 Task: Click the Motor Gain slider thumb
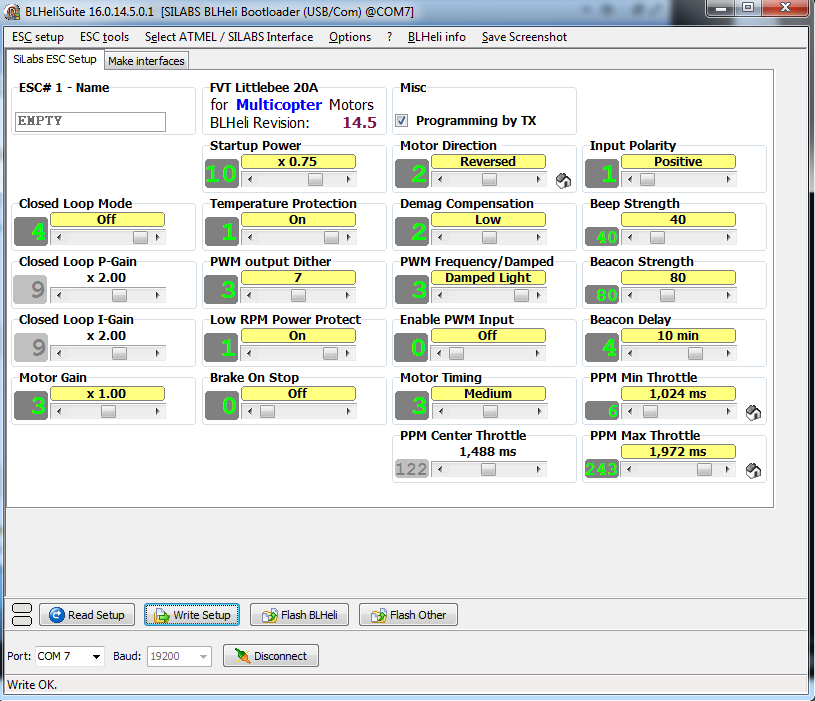tap(108, 411)
